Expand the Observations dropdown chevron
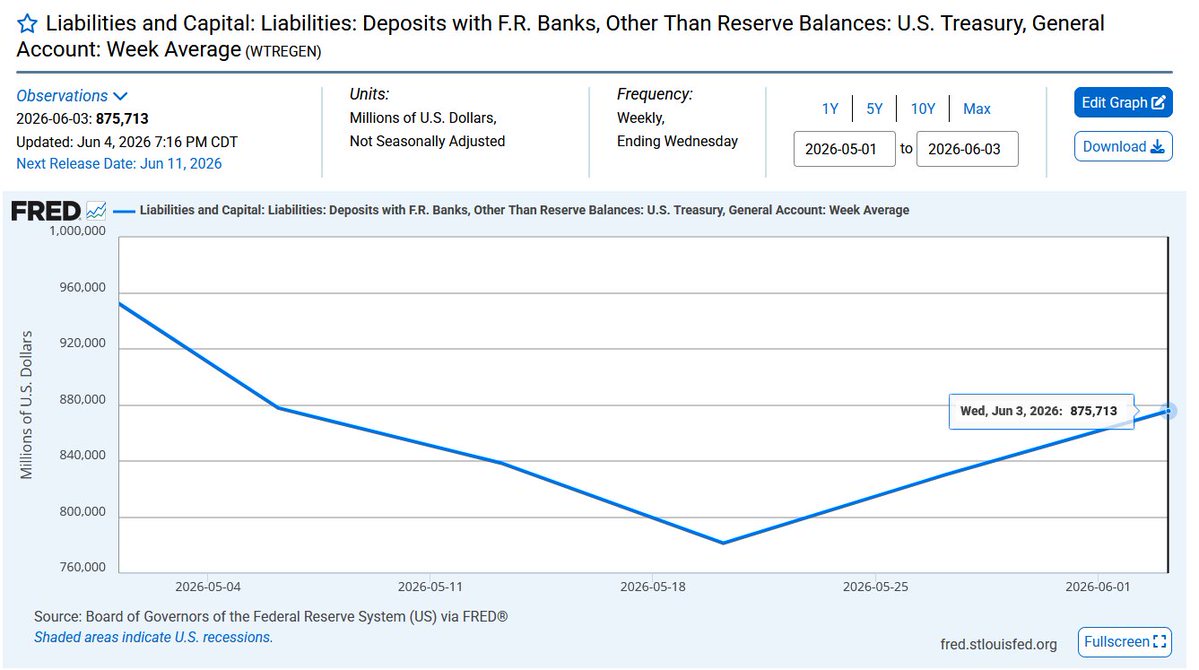This screenshot has height=670, width=1199. coord(120,96)
